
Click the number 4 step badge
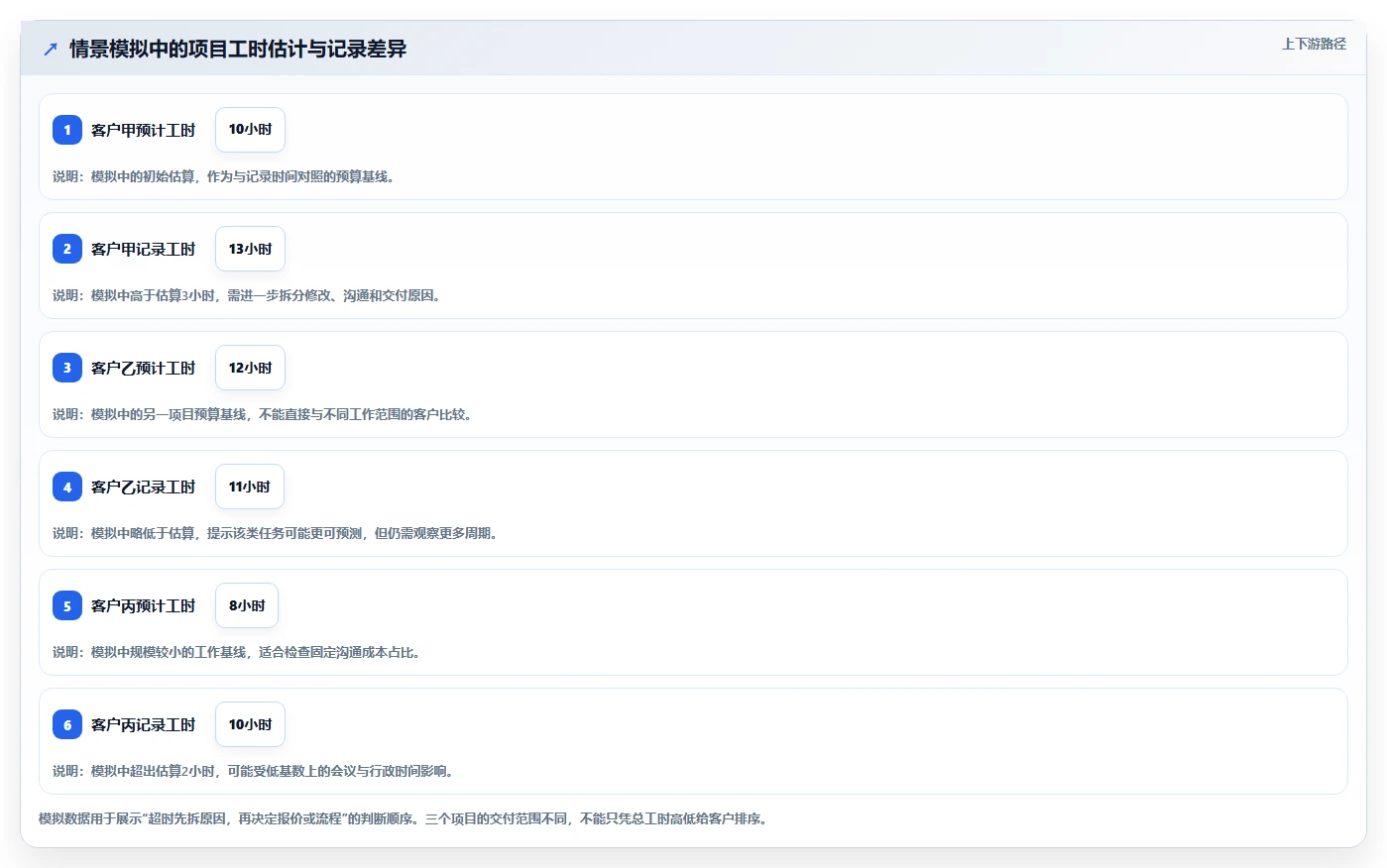coord(67,487)
